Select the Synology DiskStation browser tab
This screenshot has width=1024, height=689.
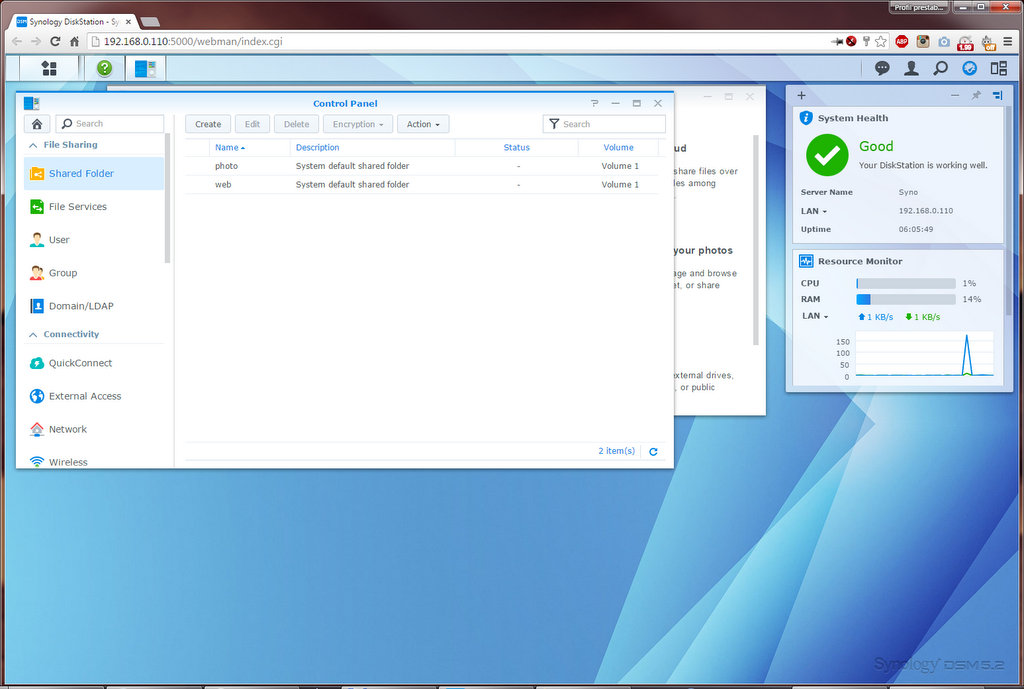73,22
